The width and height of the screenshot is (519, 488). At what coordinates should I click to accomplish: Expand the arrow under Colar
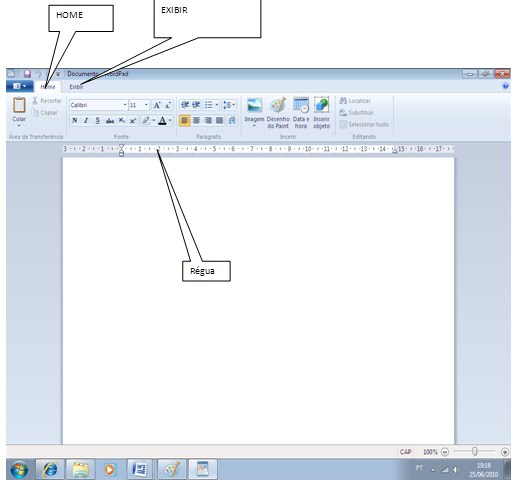pyautogui.click(x=19, y=125)
